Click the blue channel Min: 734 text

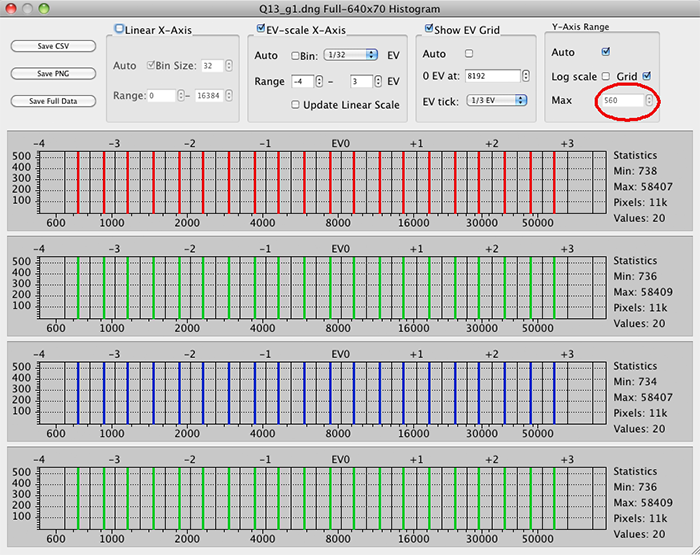[x=635, y=382]
